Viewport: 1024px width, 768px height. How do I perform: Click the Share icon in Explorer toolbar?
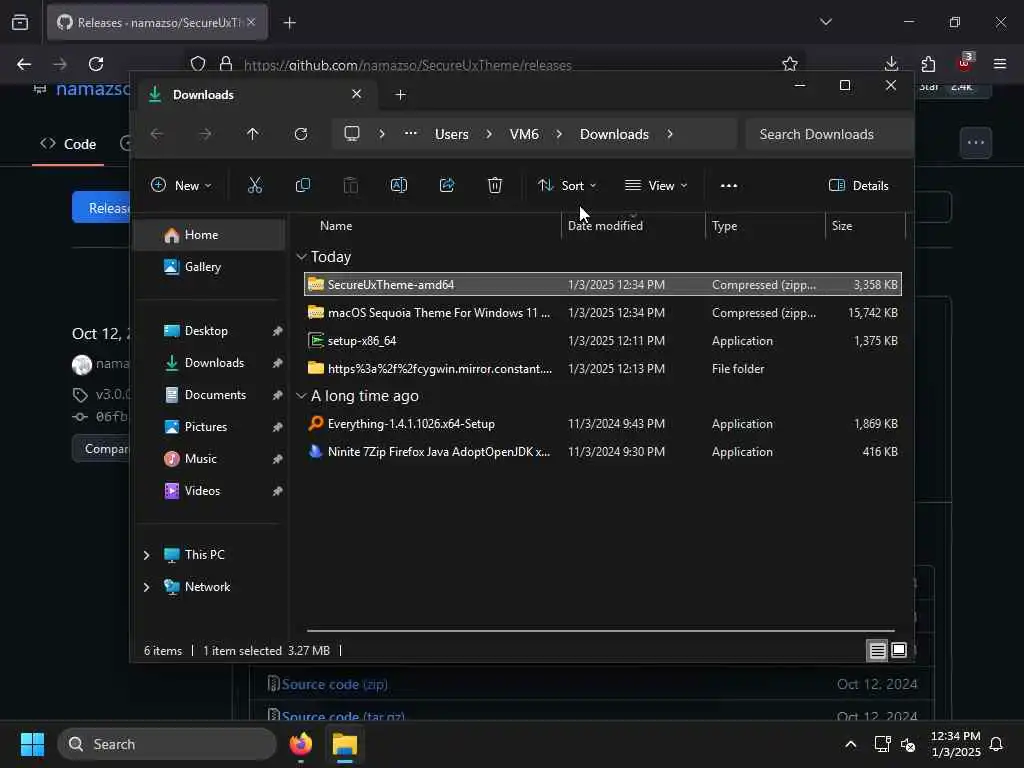[x=447, y=185]
